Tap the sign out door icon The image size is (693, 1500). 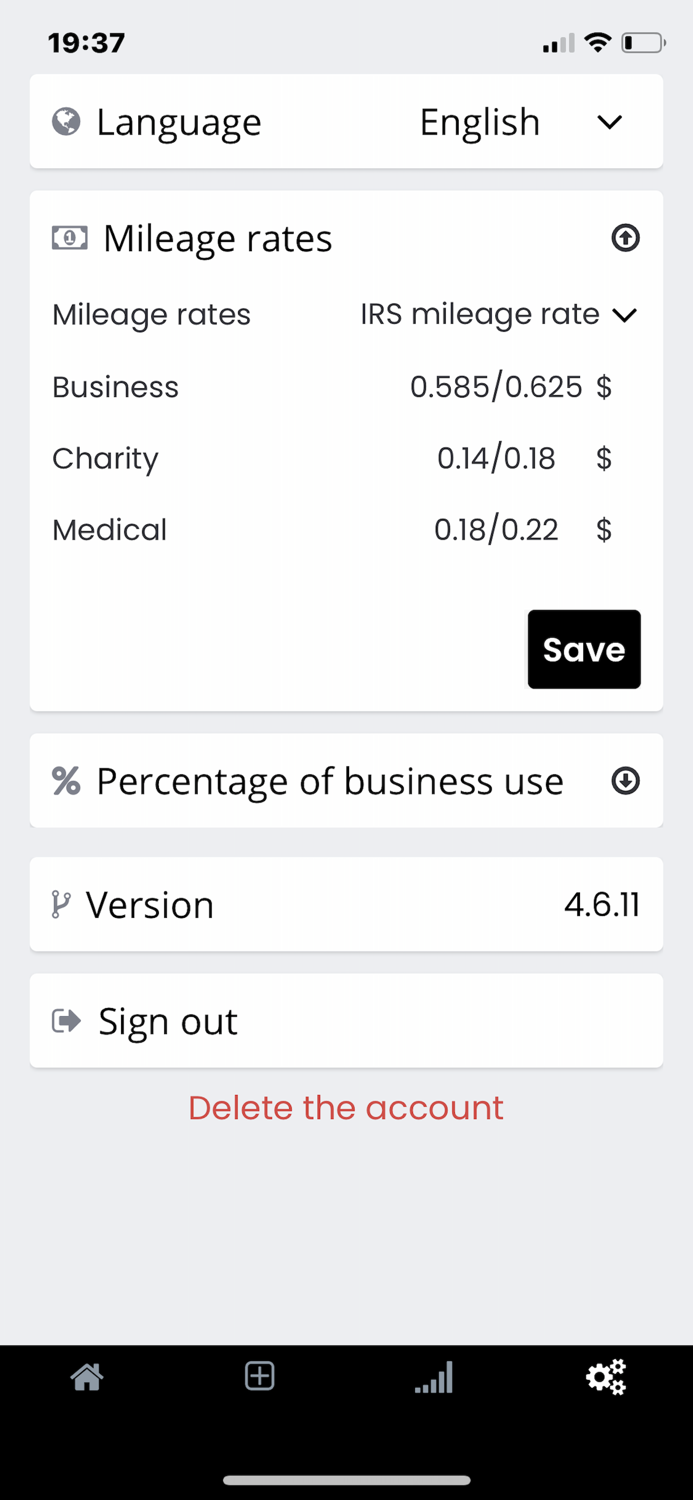click(x=64, y=1020)
